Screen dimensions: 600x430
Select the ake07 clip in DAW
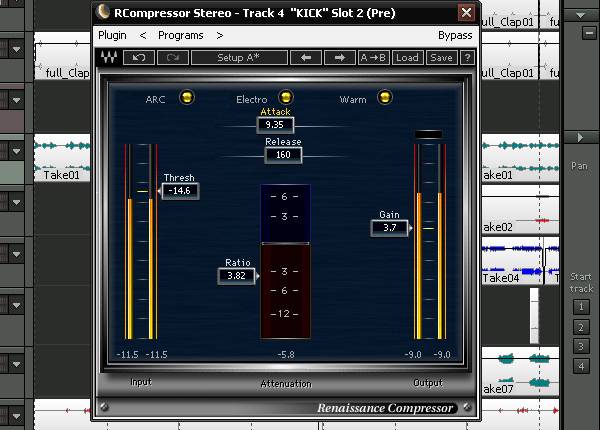click(x=520, y=371)
